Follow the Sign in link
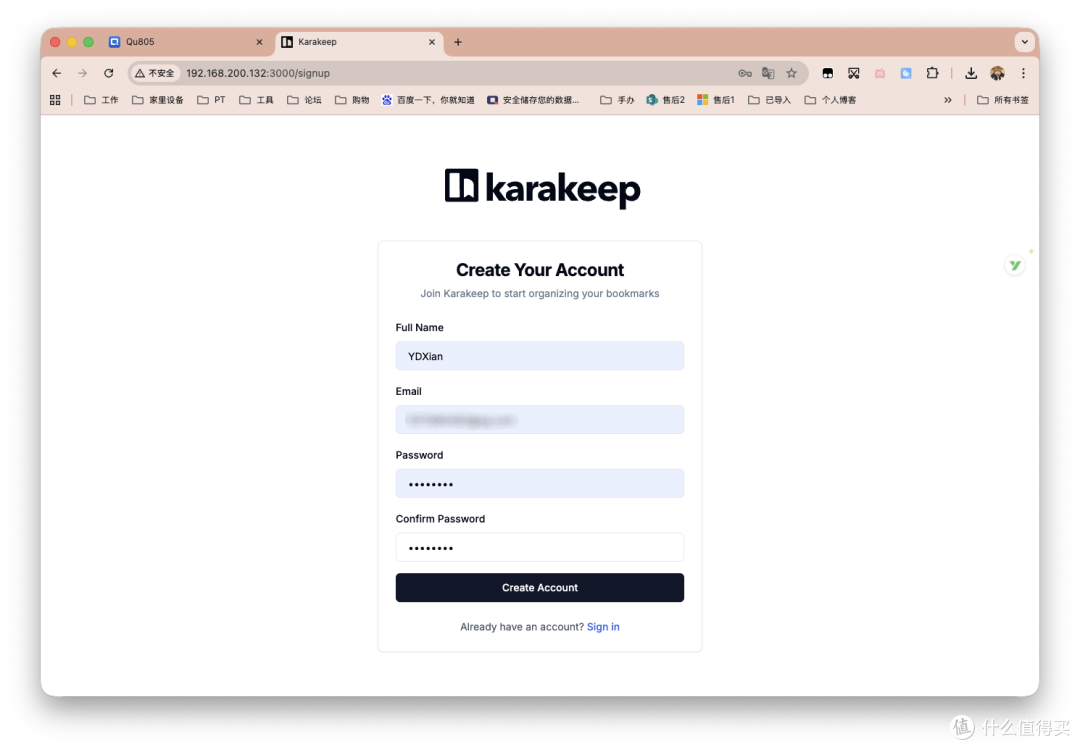This screenshot has width=1080, height=750. pos(603,627)
